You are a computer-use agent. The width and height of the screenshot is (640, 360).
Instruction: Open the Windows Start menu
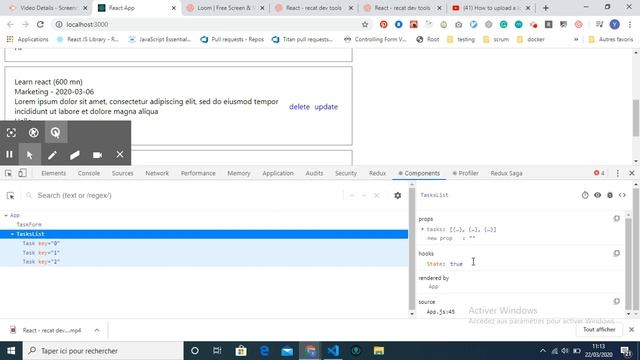tap(11, 351)
